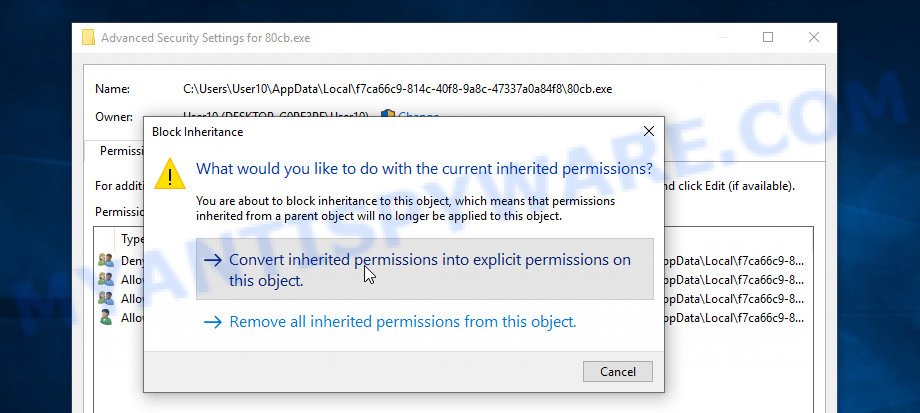Click the yellow warning triangle icon
Image resolution: width=920 pixels, height=413 pixels.
click(170, 174)
